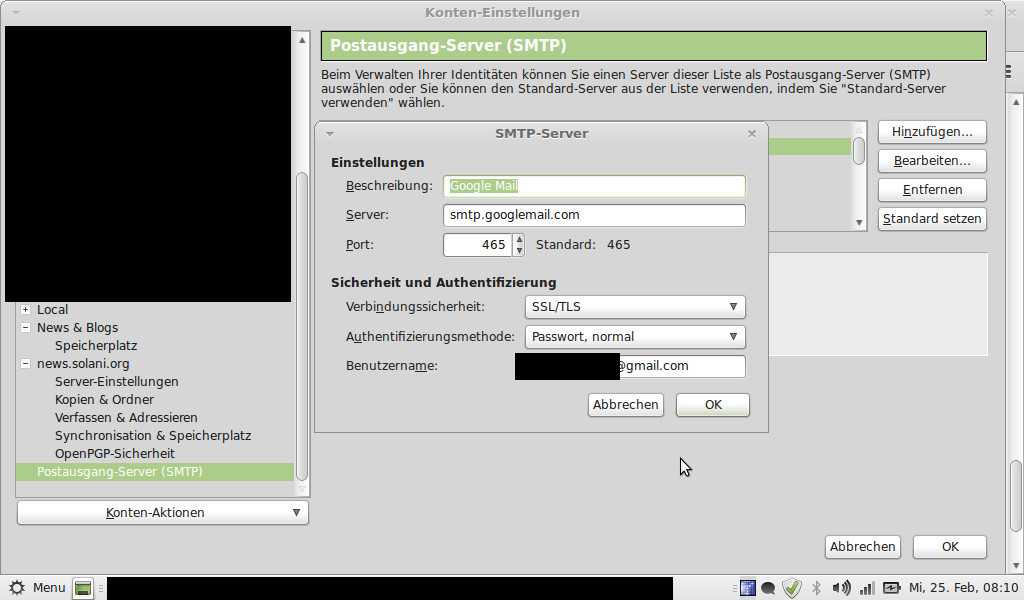
Task: Open the Mint Menu on the panel
Action: (x=38, y=588)
